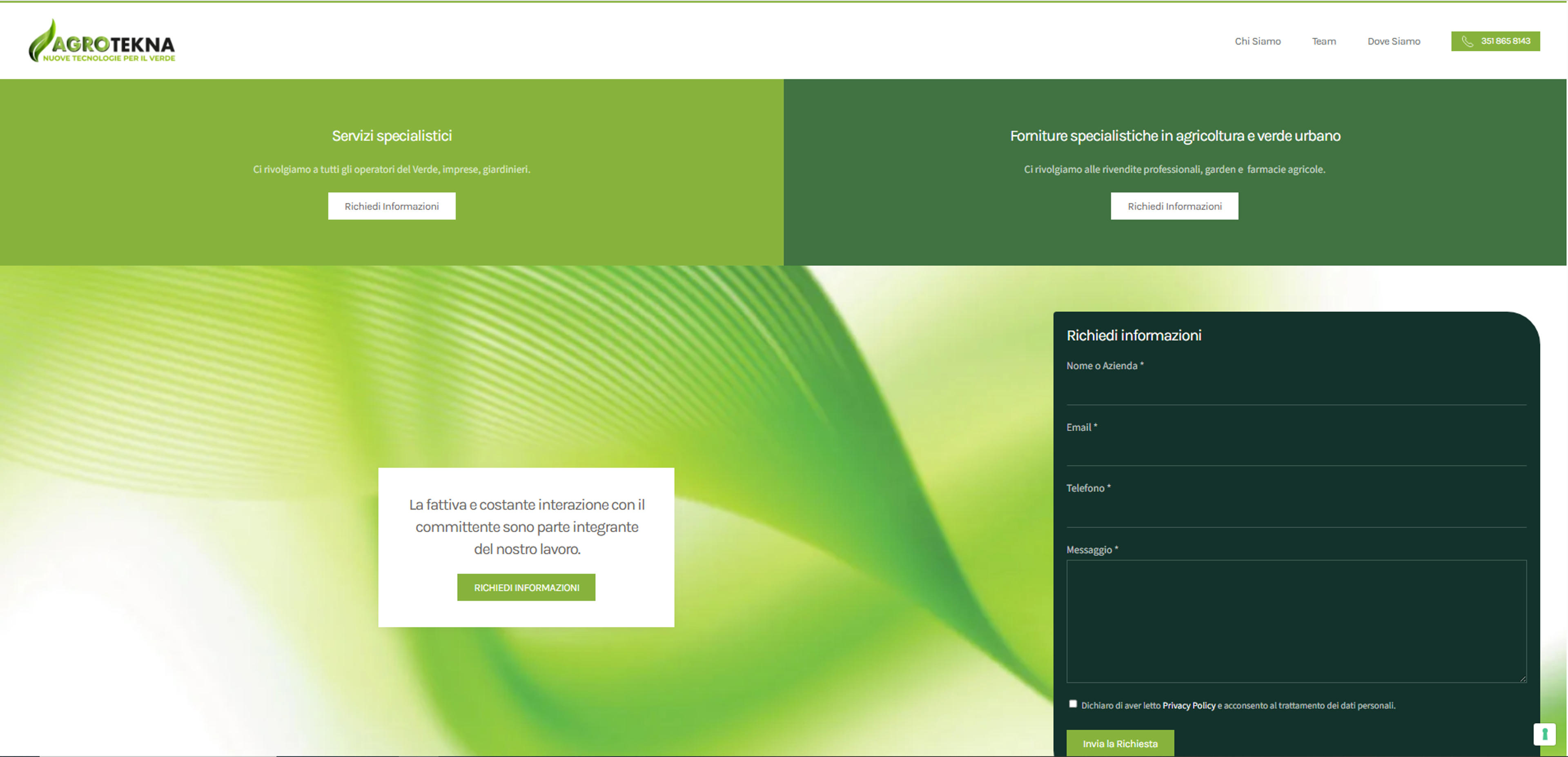Call the 351 865 8143 number button
The image size is (1568, 757).
(x=1496, y=41)
